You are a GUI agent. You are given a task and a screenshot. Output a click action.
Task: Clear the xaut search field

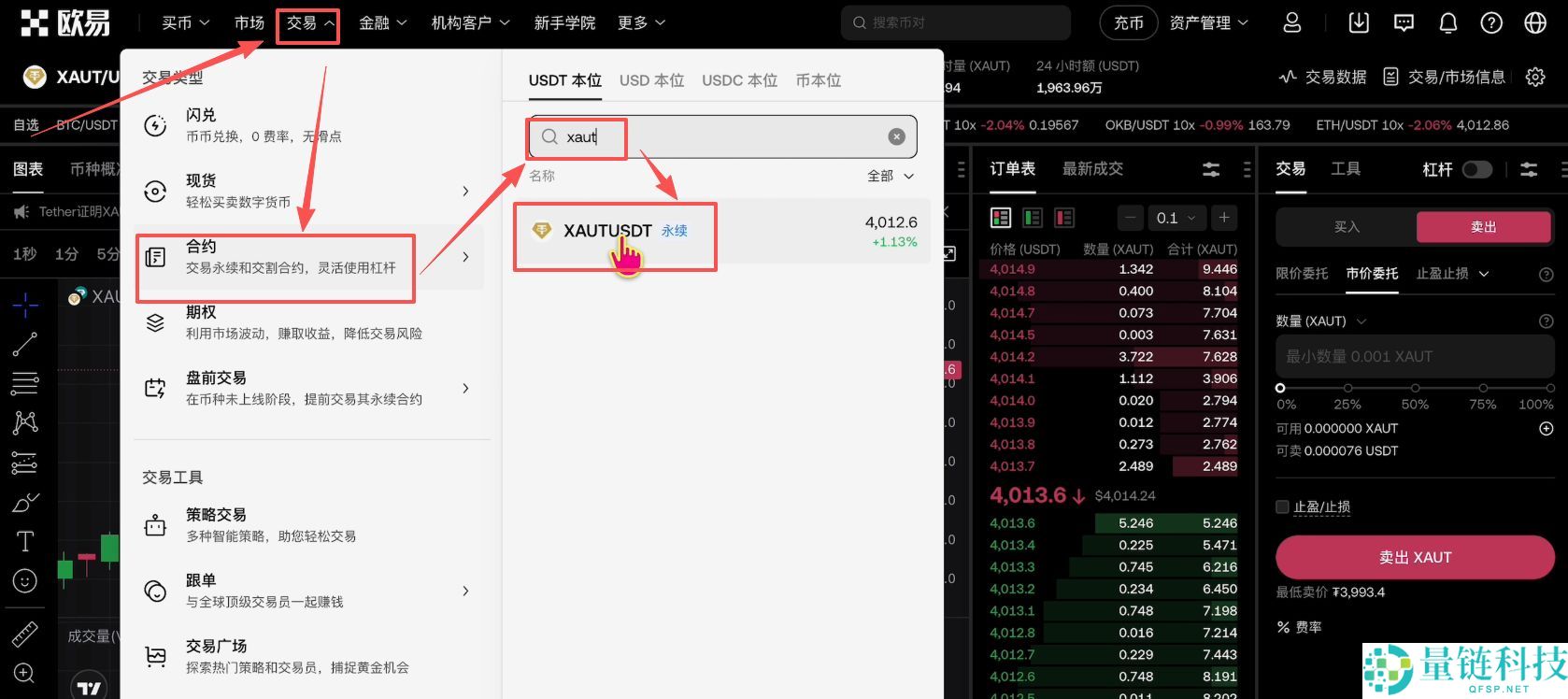coord(896,136)
